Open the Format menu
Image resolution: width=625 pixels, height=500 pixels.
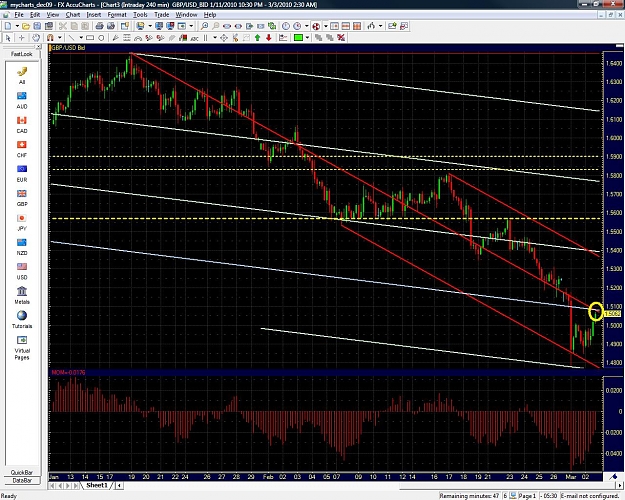click(x=117, y=15)
